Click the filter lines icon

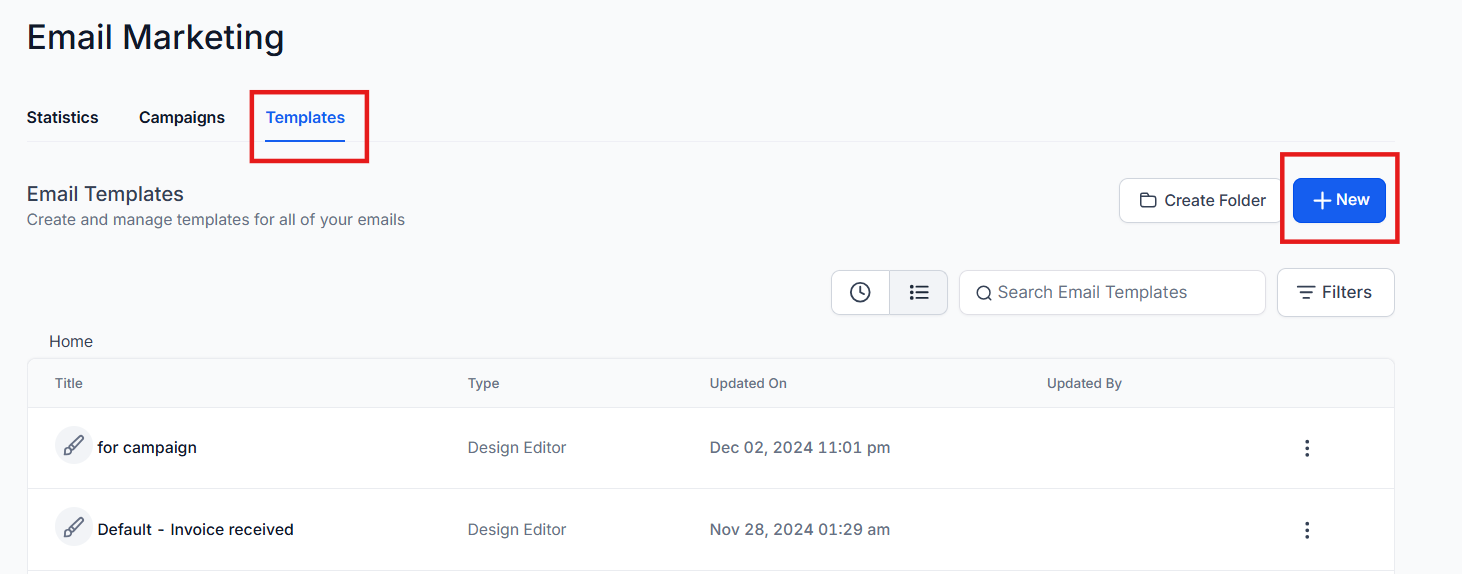click(1306, 293)
